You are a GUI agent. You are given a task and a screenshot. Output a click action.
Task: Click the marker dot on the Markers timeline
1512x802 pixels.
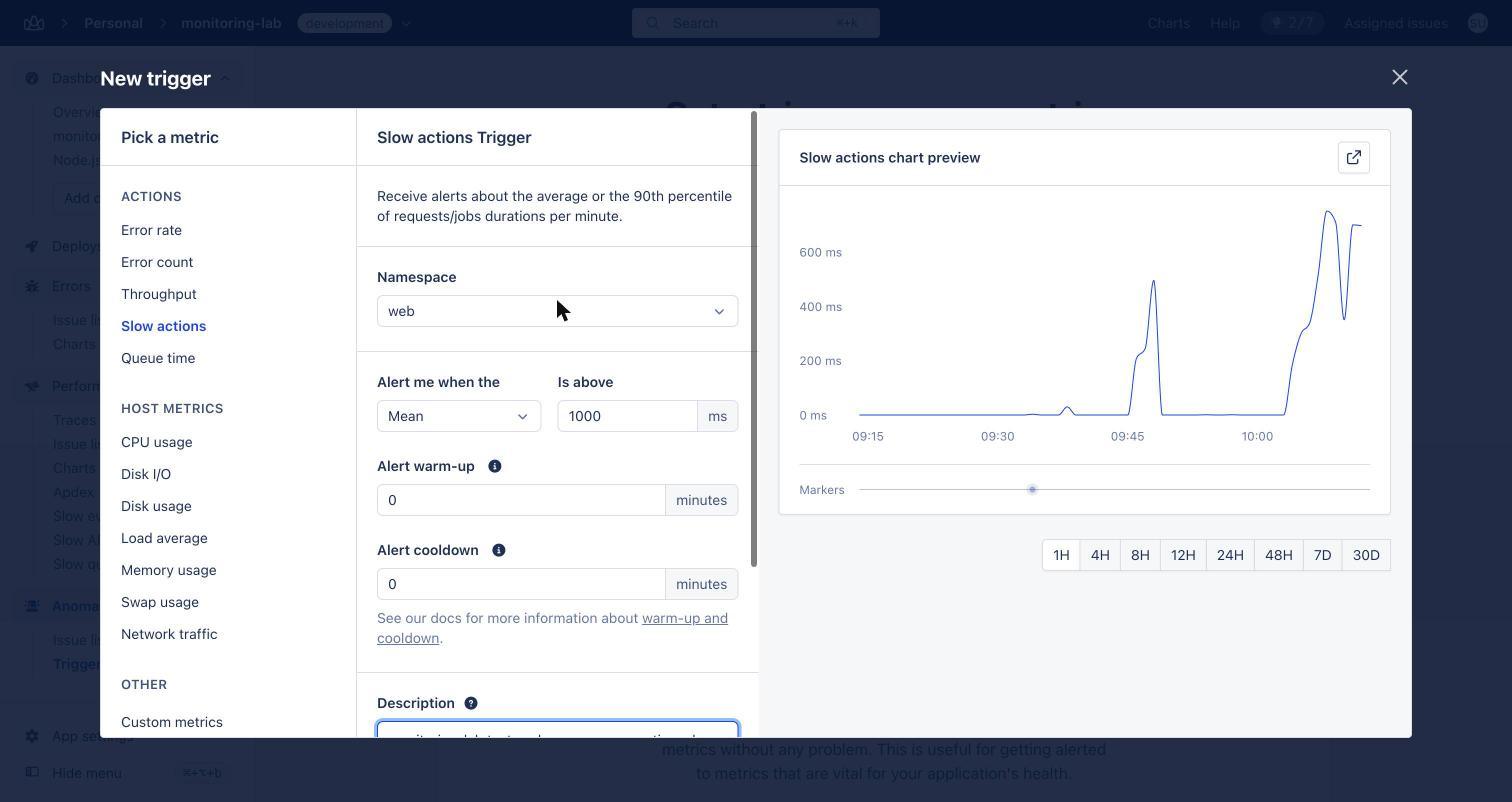1032,489
